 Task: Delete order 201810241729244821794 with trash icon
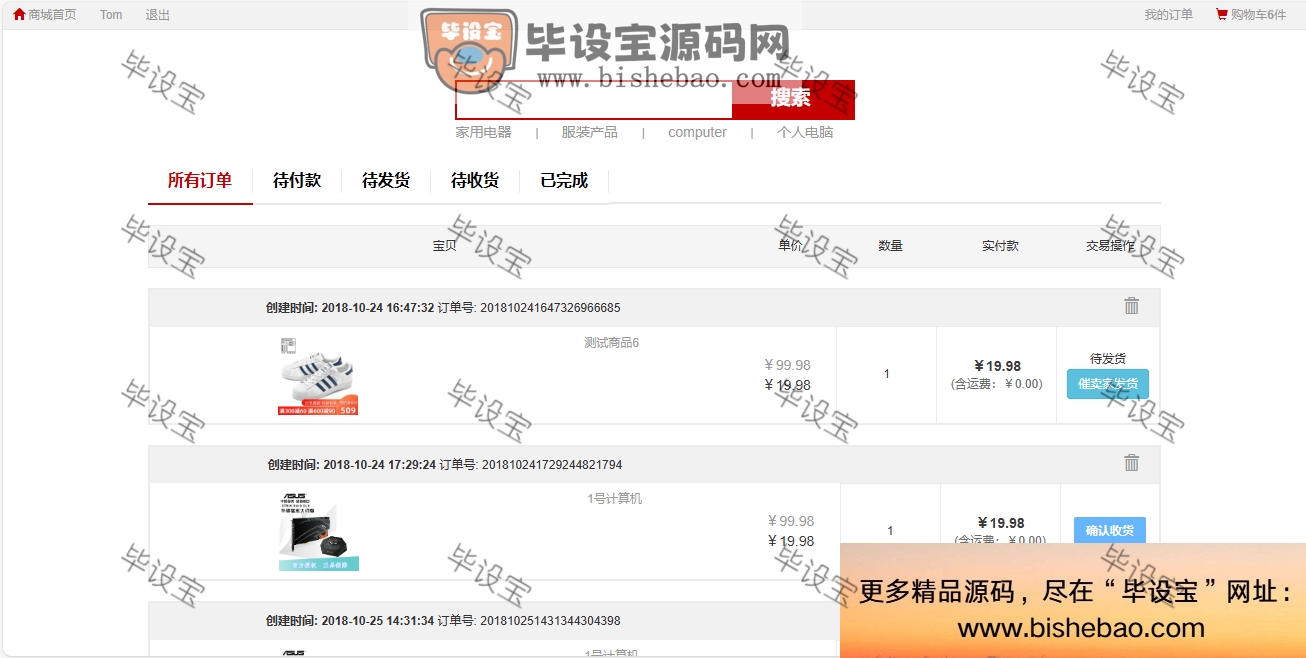click(x=1131, y=463)
